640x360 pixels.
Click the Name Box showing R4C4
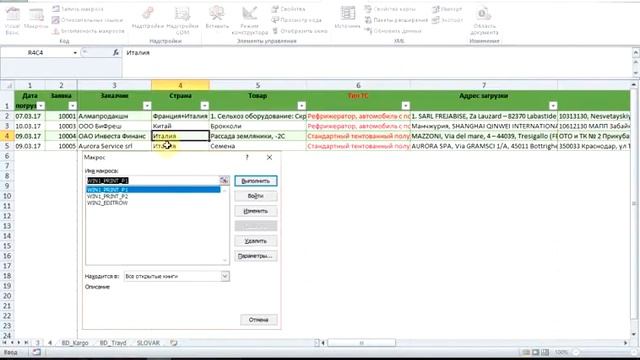click(36, 53)
